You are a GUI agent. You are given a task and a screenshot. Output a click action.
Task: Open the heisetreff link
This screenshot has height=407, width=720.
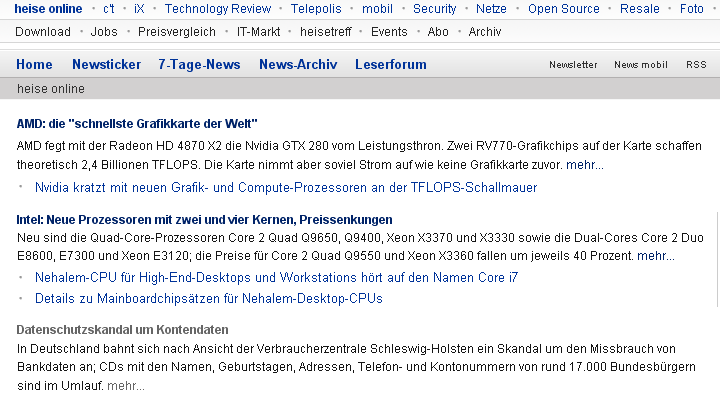(326, 32)
